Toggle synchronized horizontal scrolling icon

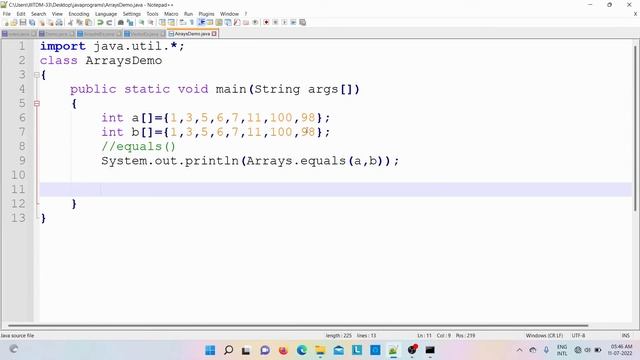click(x=171, y=22)
